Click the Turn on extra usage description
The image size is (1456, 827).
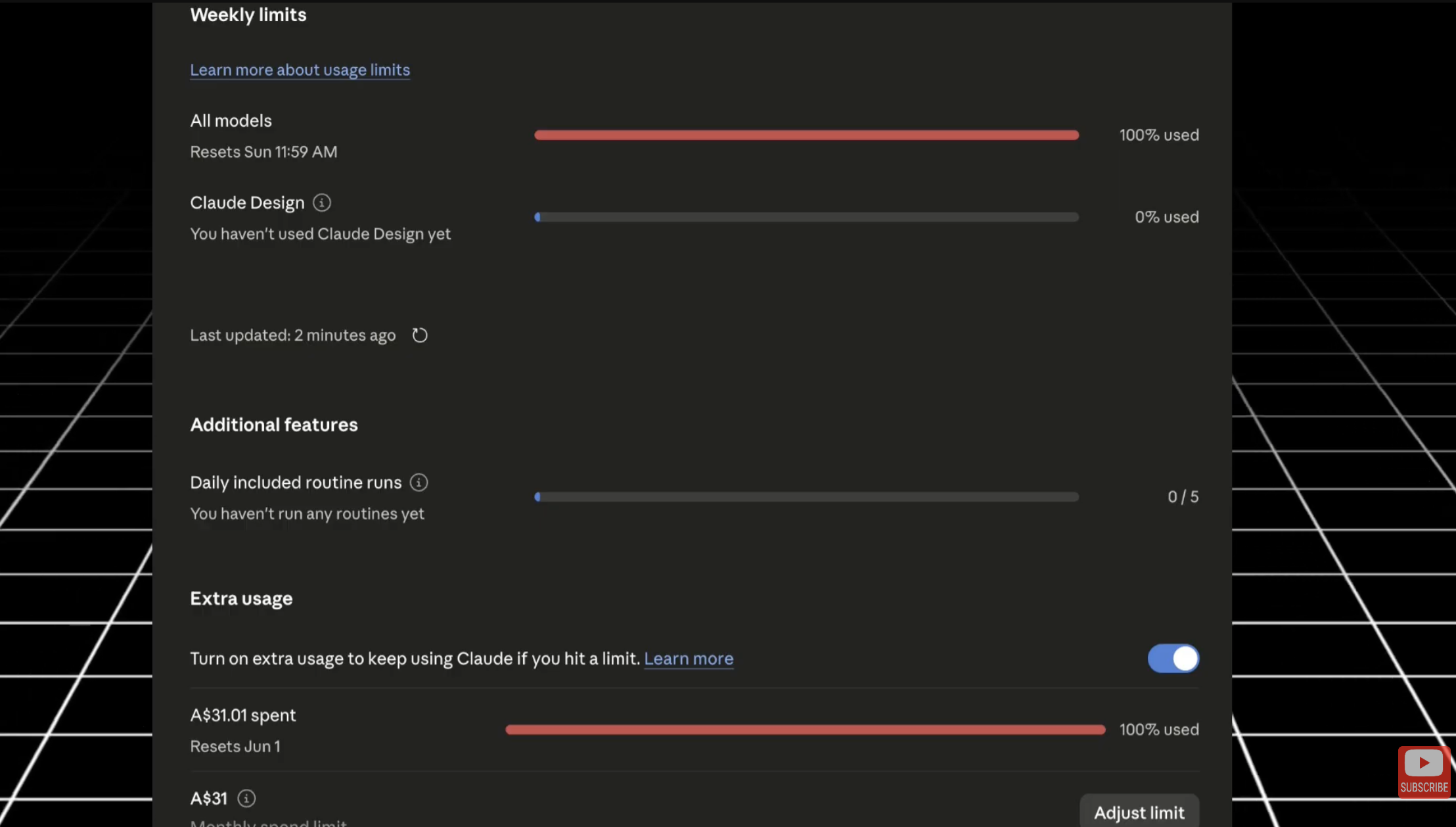pyautogui.click(x=415, y=658)
